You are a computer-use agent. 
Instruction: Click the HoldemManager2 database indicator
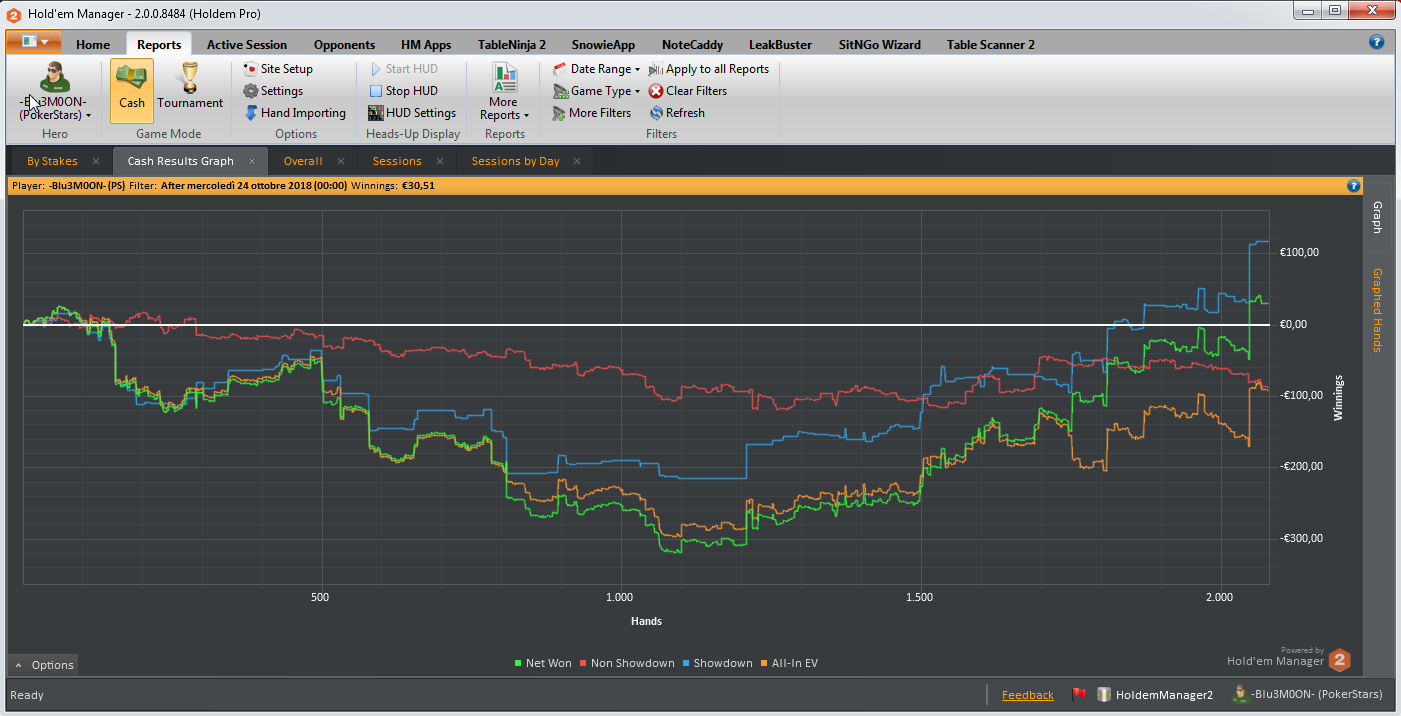(x=1155, y=694)
